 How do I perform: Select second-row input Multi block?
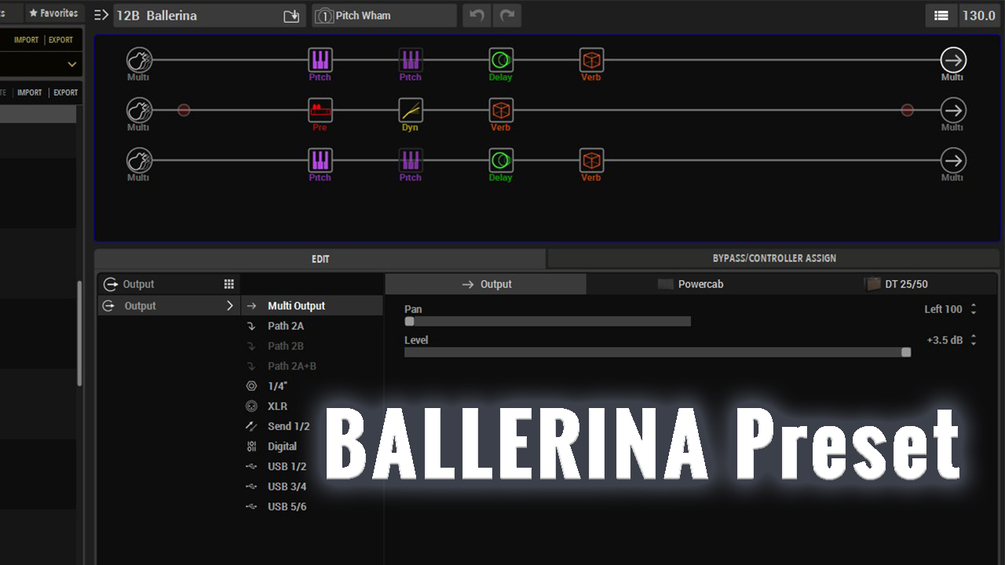tap(139, 110)
